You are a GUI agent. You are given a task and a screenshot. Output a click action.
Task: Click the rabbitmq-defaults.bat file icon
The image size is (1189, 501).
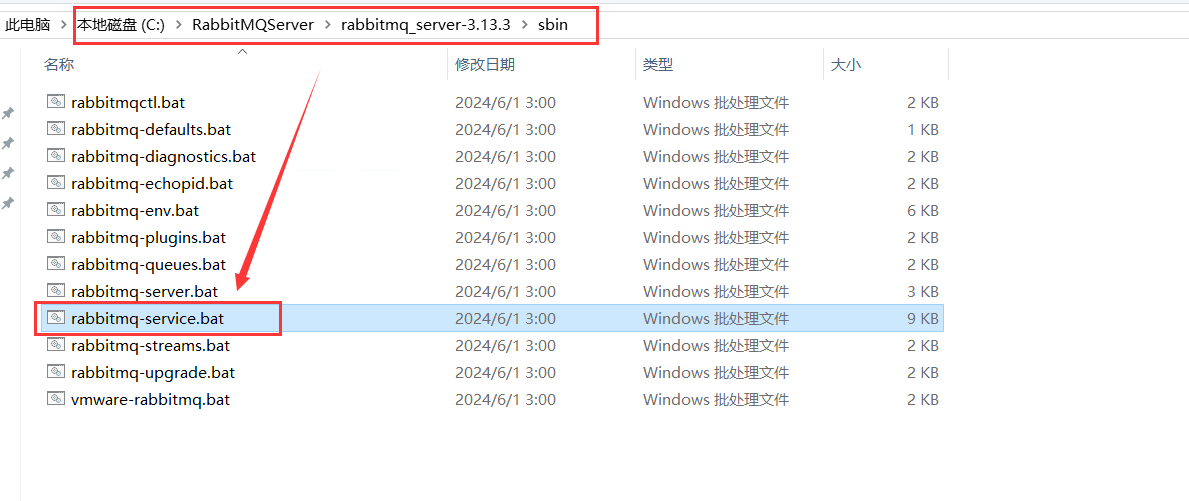(56, 129)
